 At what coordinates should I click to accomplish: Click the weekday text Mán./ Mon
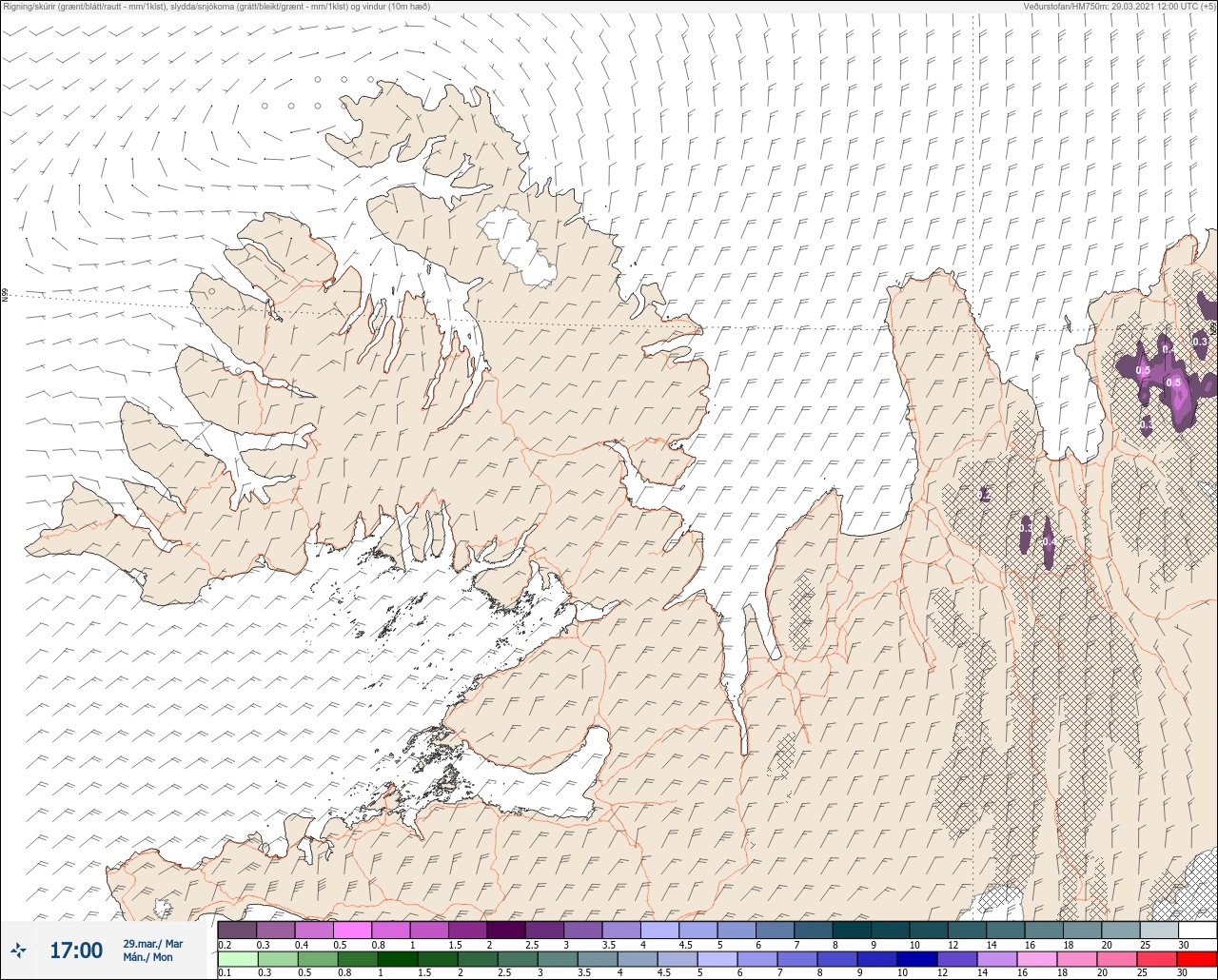coord(148,957)
